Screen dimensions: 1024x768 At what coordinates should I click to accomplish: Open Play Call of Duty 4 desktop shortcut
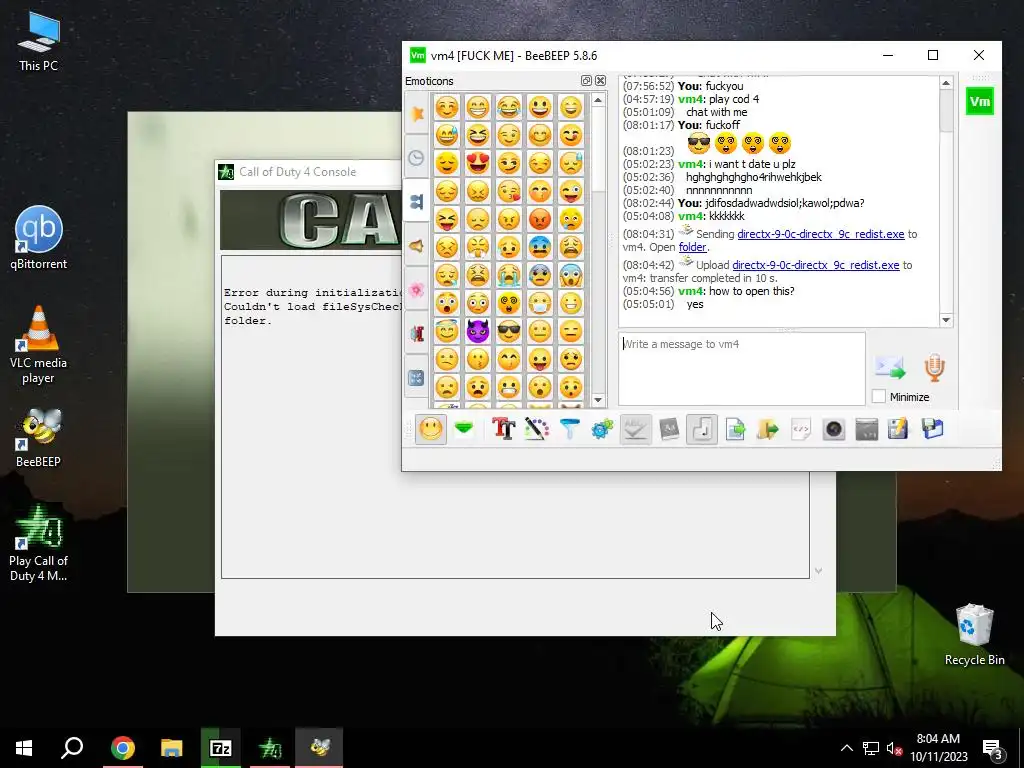coord(39,543)
